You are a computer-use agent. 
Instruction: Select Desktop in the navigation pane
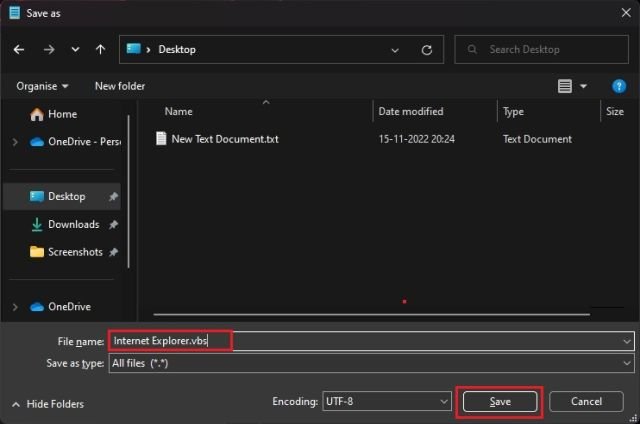(62, 197)
